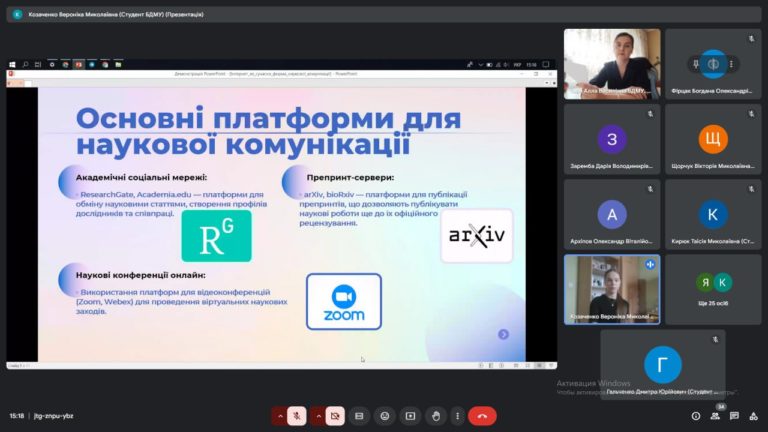Select Козаченко Вероніка's video tile
Viewport: 768px width, 432px height.
coord(612,289)
